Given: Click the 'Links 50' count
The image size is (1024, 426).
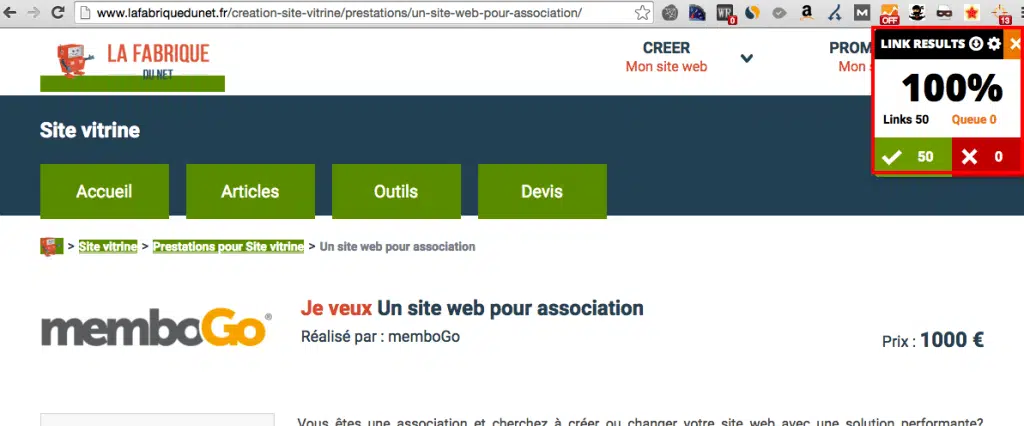Looking at the screenshot, I should pos(906,120).
